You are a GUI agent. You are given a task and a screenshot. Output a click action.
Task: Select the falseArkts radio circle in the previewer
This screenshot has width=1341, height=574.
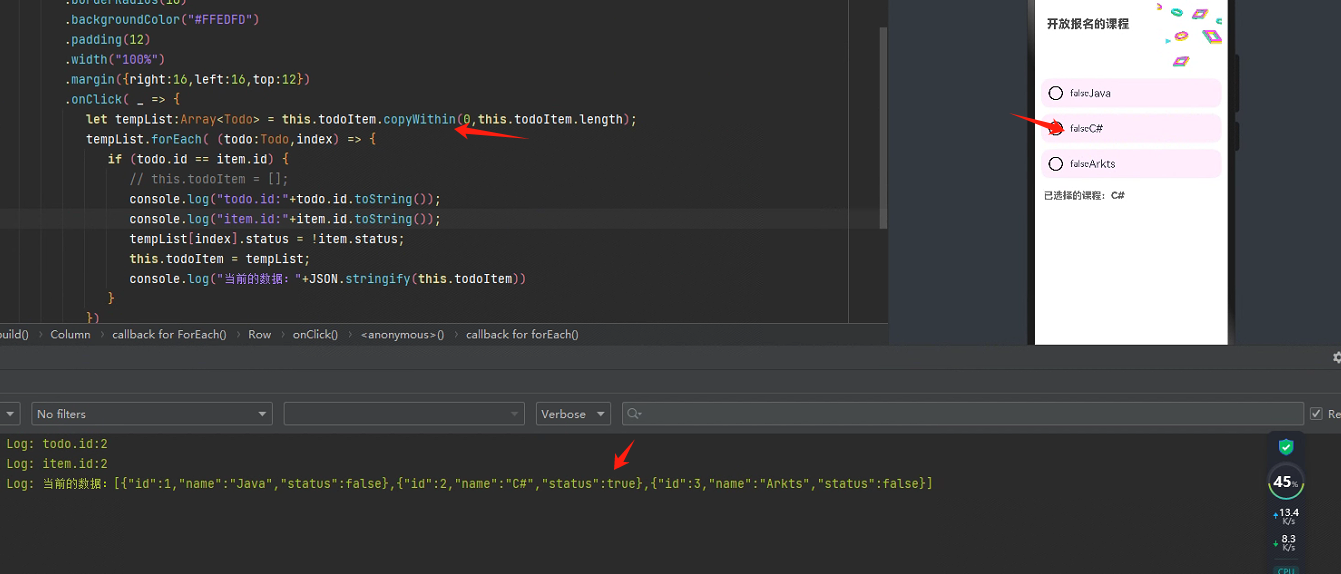(1055, 164)
